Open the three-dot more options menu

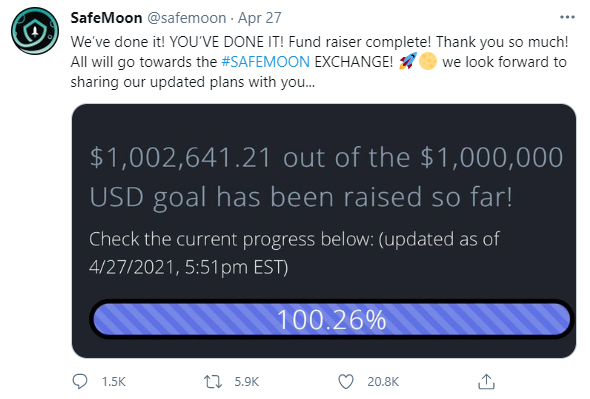click(567, 17)
